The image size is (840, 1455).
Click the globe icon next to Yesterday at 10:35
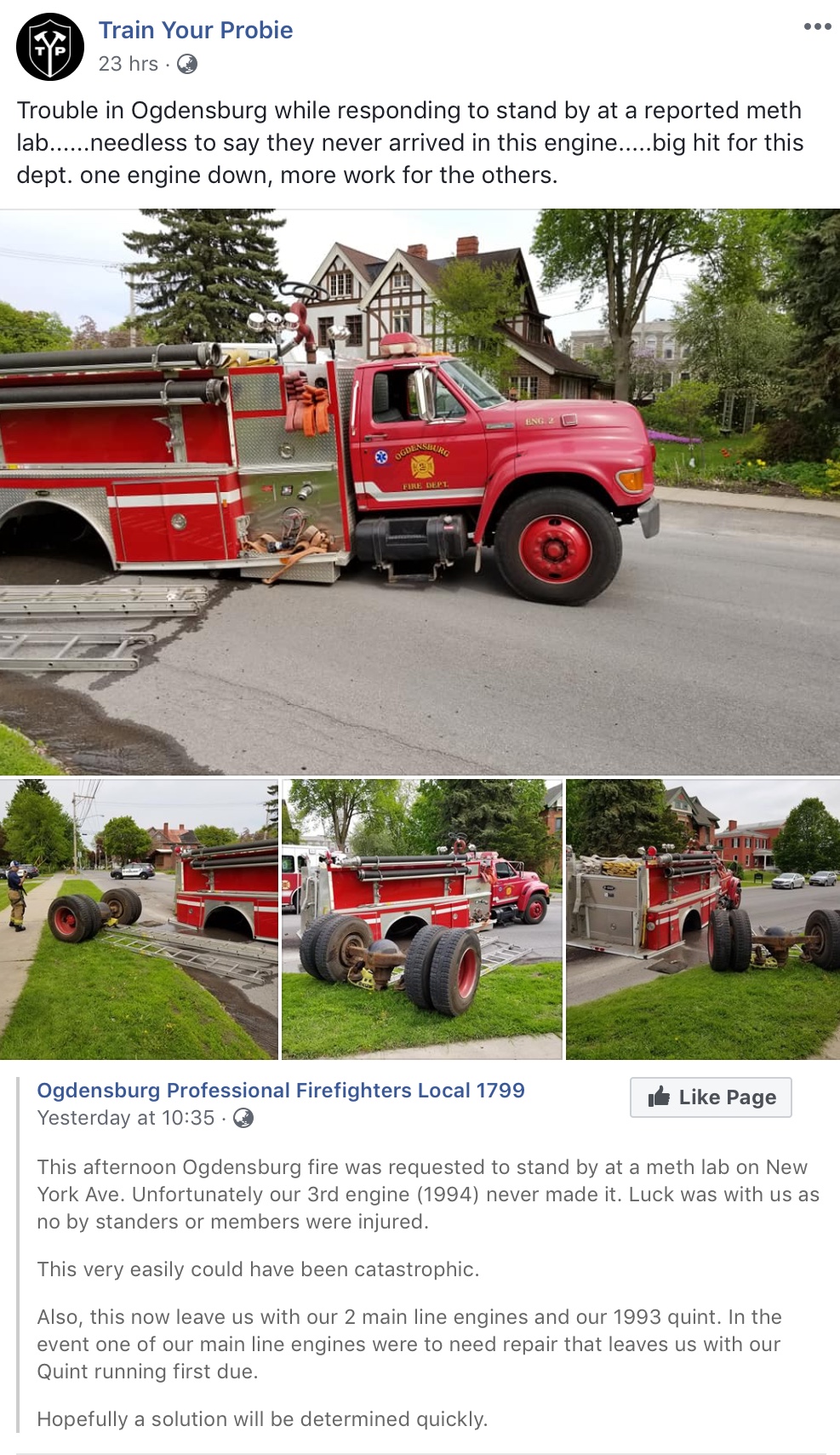[243, 1118]
